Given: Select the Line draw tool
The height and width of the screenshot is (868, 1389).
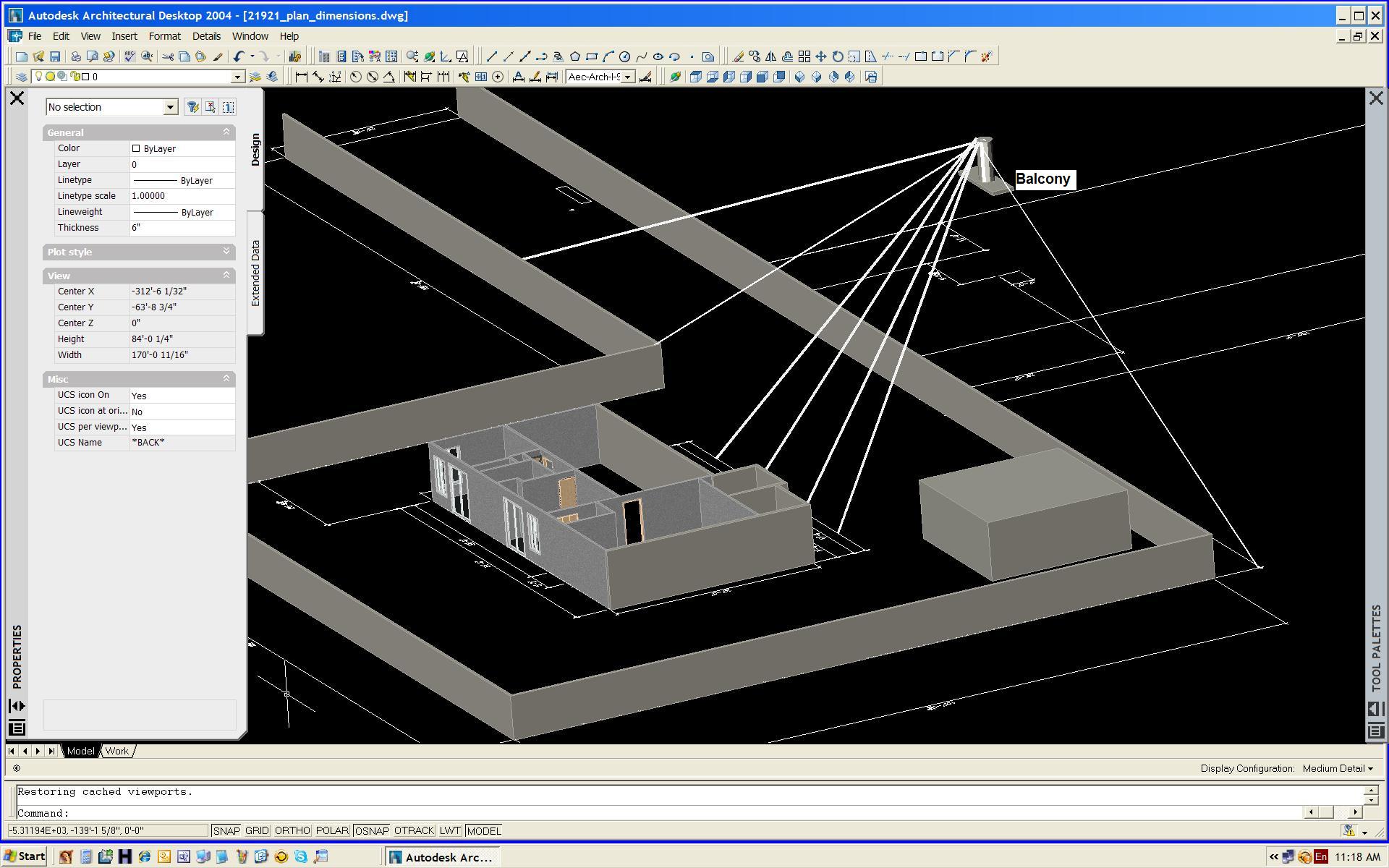Looking at the screenshot, I should point(492,56).
